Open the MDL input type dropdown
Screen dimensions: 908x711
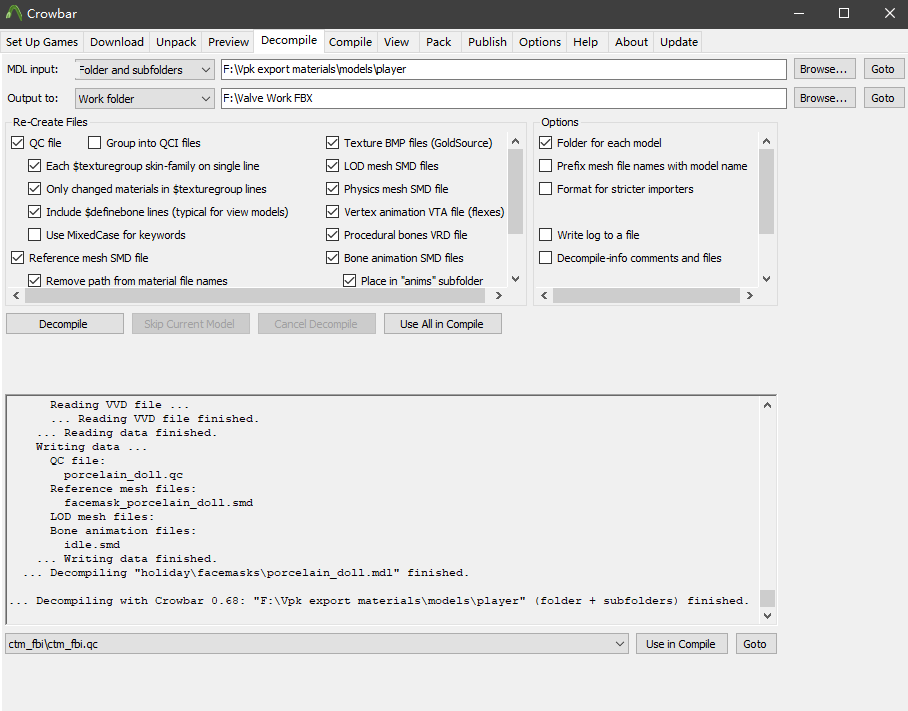[145, 70]
